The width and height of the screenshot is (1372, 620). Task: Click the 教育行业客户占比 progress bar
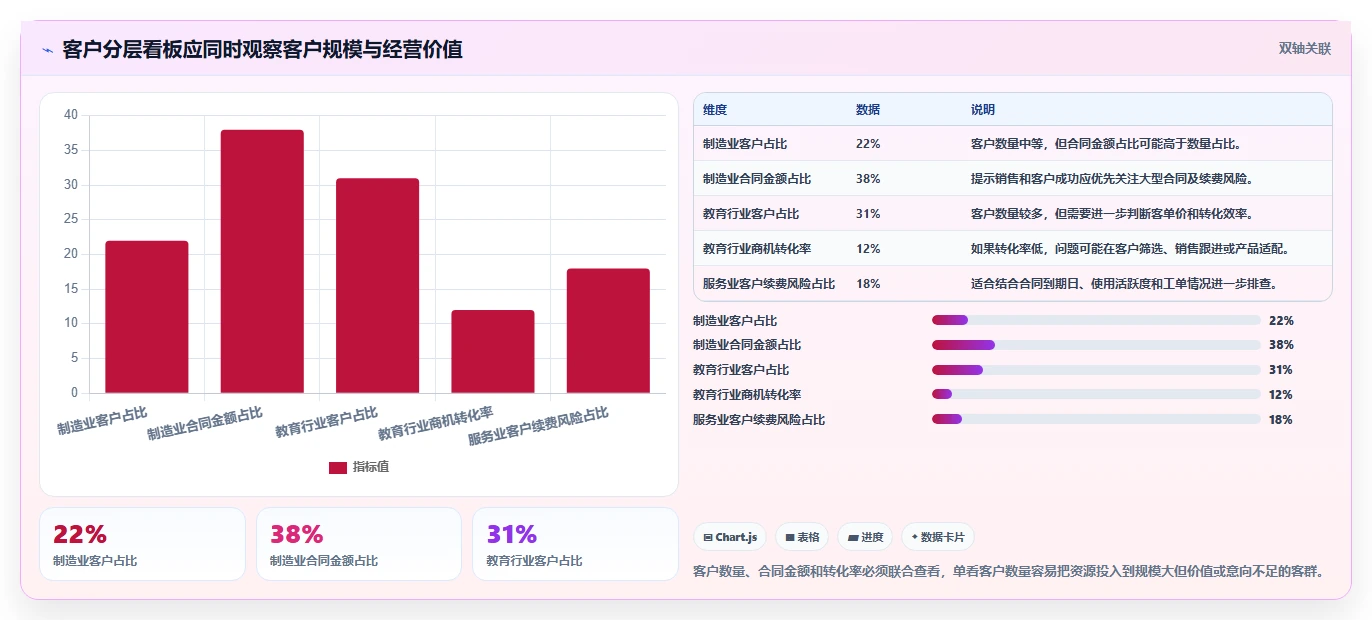[1096, 370]
